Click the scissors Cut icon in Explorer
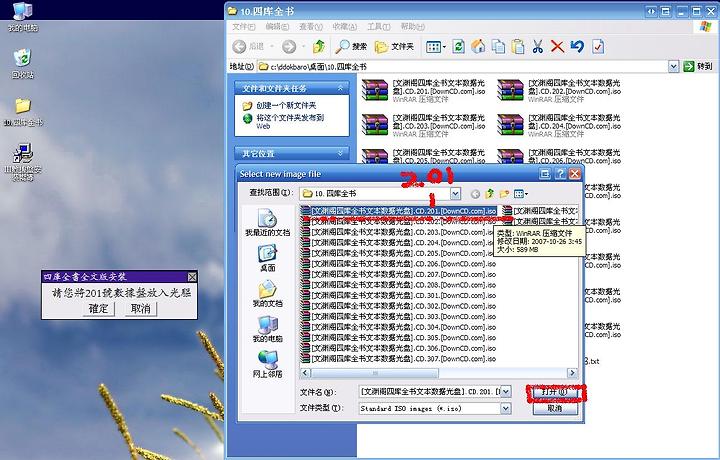The height and width of the screenshot is (460, 720). (538, 46)
